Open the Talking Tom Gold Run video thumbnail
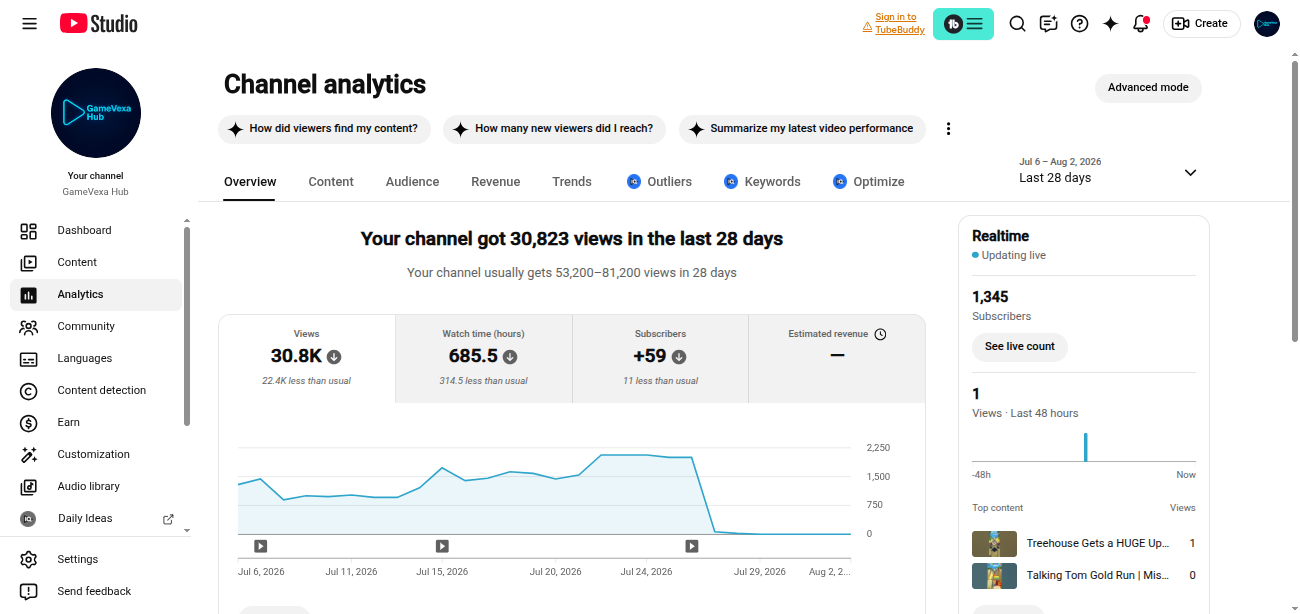Image resolution: width=1300 pixels, height=614 pixels. click(994, 576)
